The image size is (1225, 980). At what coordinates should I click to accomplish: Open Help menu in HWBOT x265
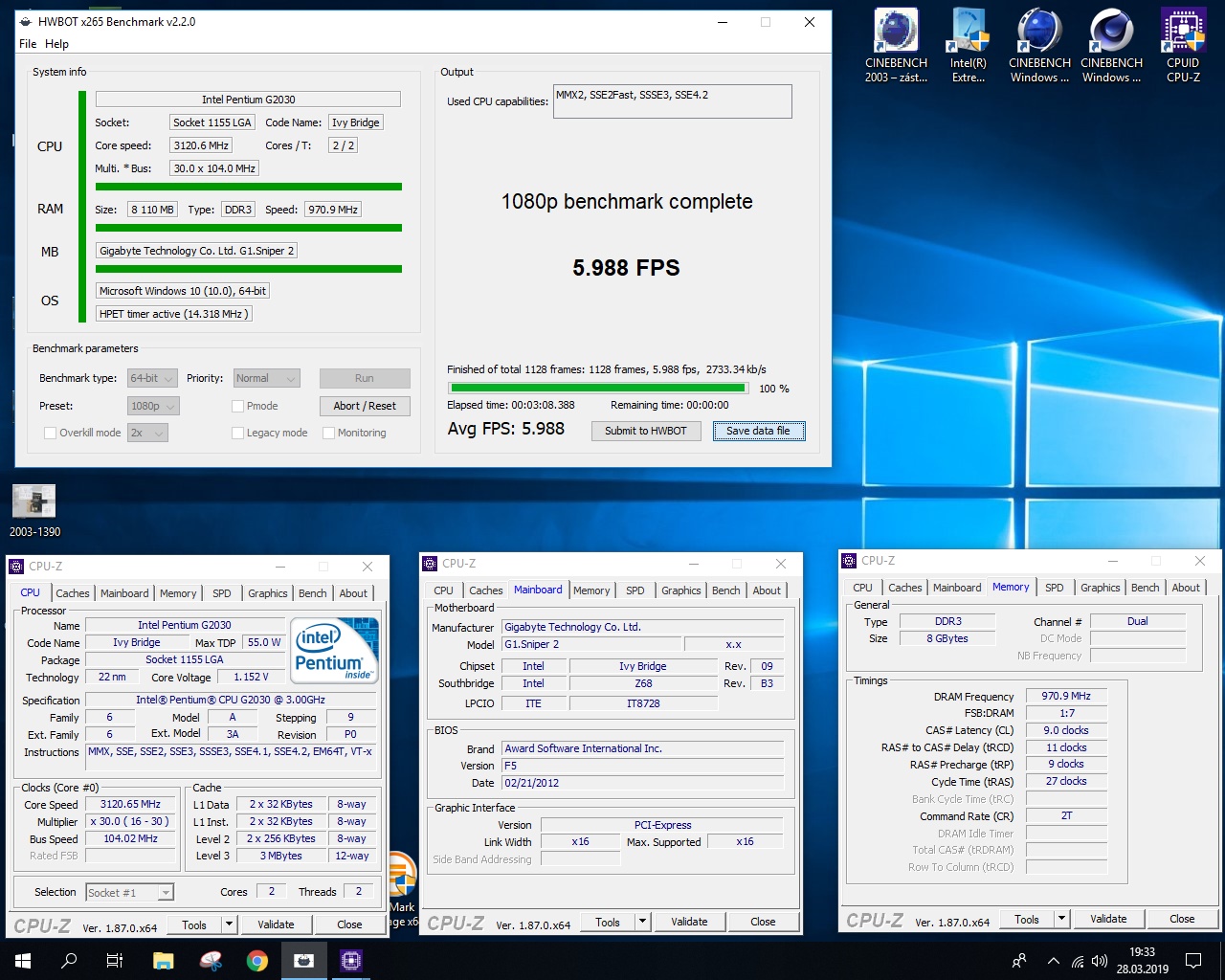(x=56, y=44)
